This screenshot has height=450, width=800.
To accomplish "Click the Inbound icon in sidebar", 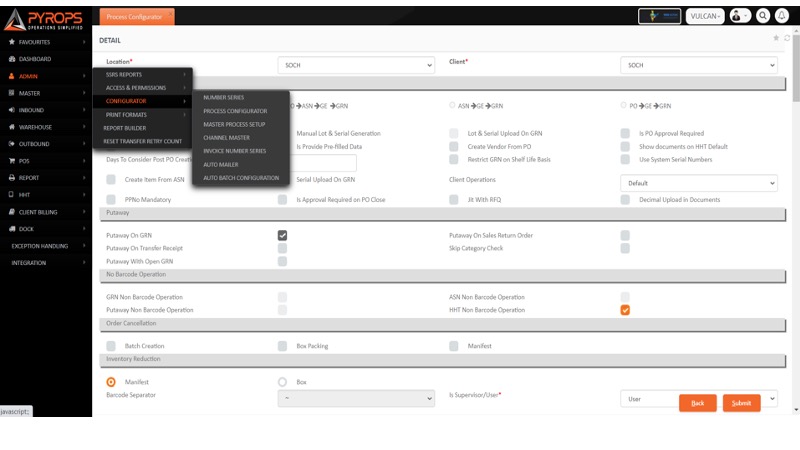I will tap(12, 110).
